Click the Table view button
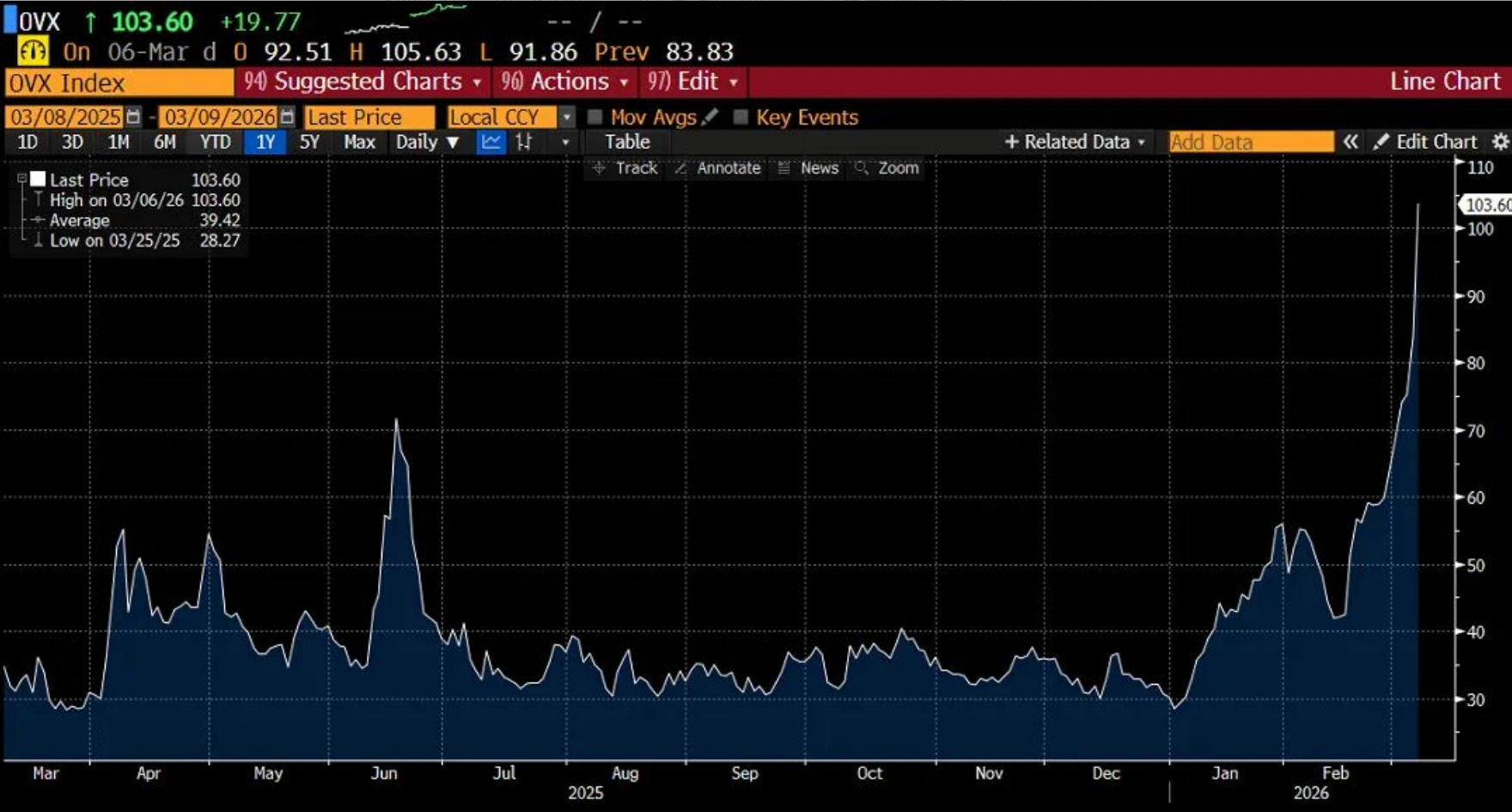The image size is (1512, 812). pos(627,143)
